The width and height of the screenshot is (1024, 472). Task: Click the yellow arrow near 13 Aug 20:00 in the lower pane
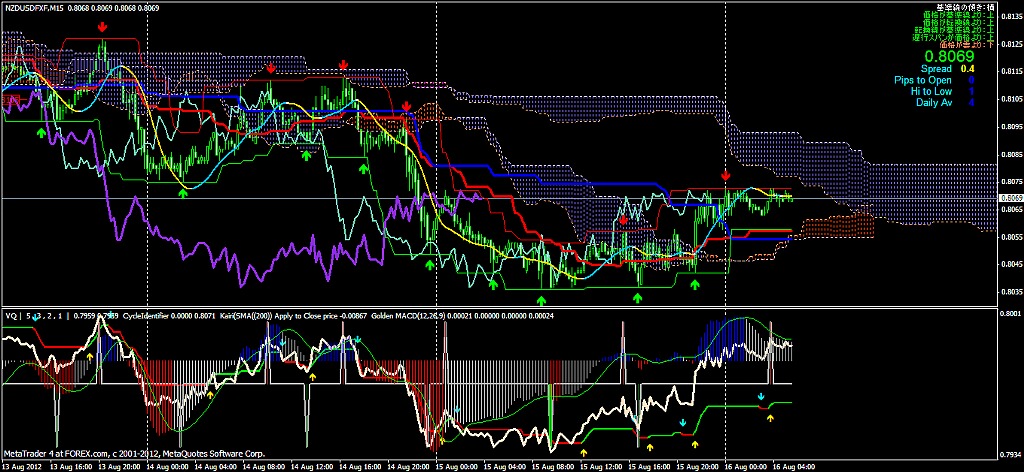pyautogui.click(x=89, y=356)
